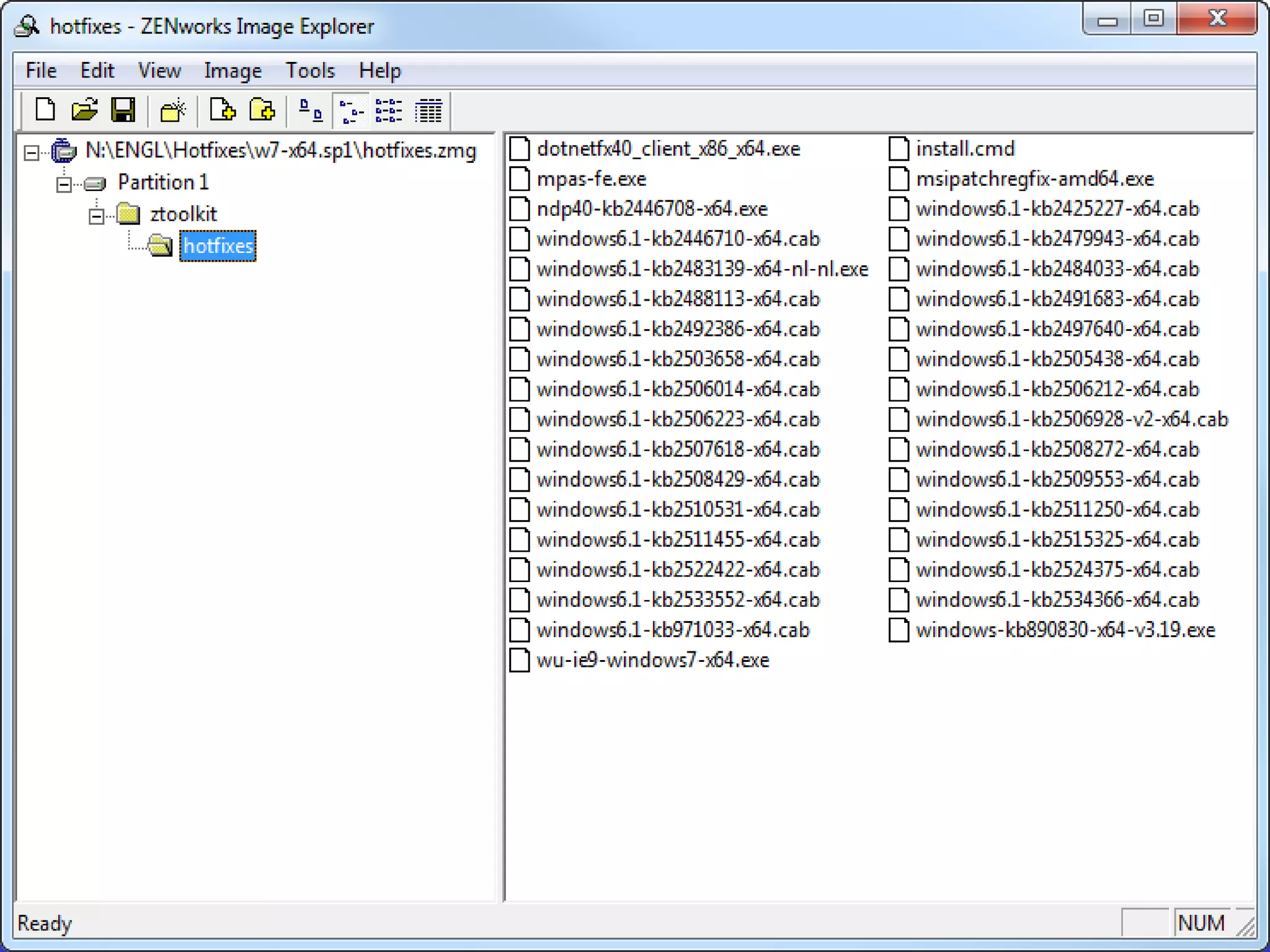Select file windows6.1-kb2508272-x64.cab
The width and height of the screenshot is (1270, 952).
[1058, 449]
